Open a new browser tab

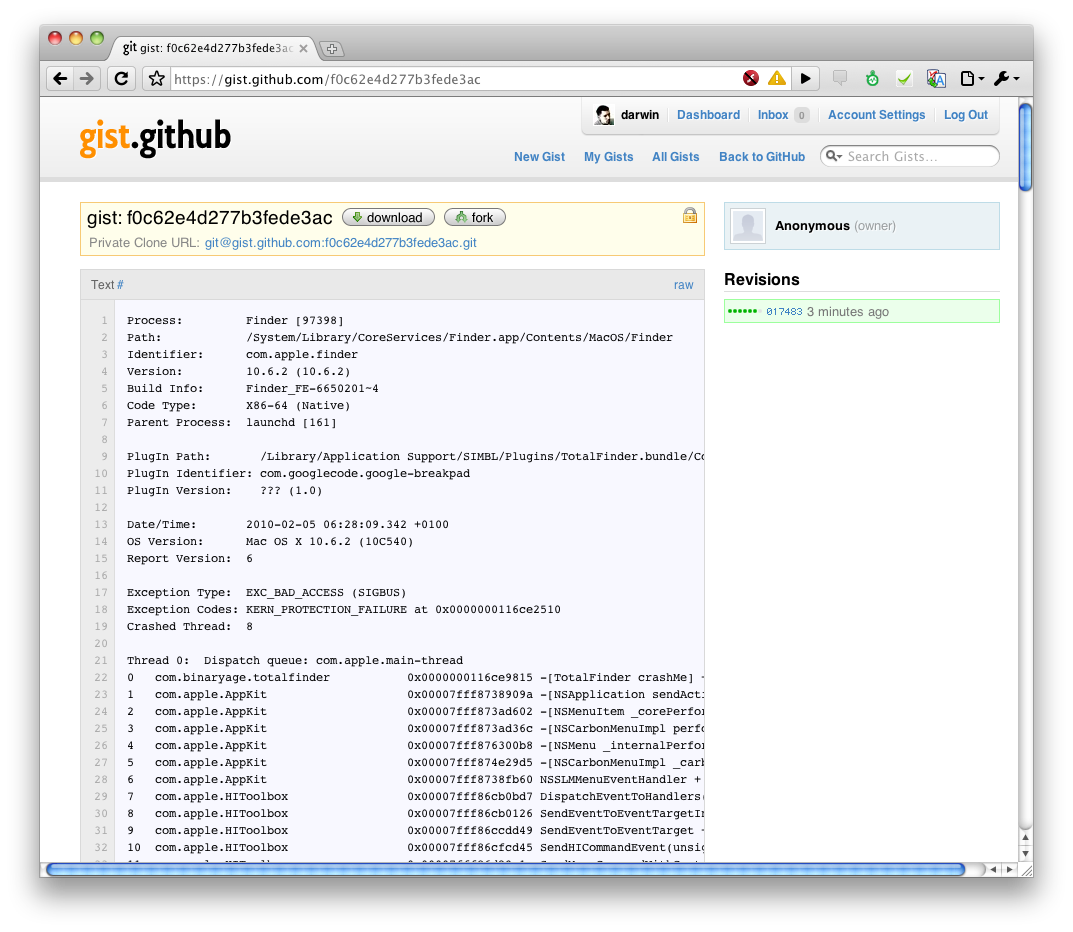tap(332, 48)
